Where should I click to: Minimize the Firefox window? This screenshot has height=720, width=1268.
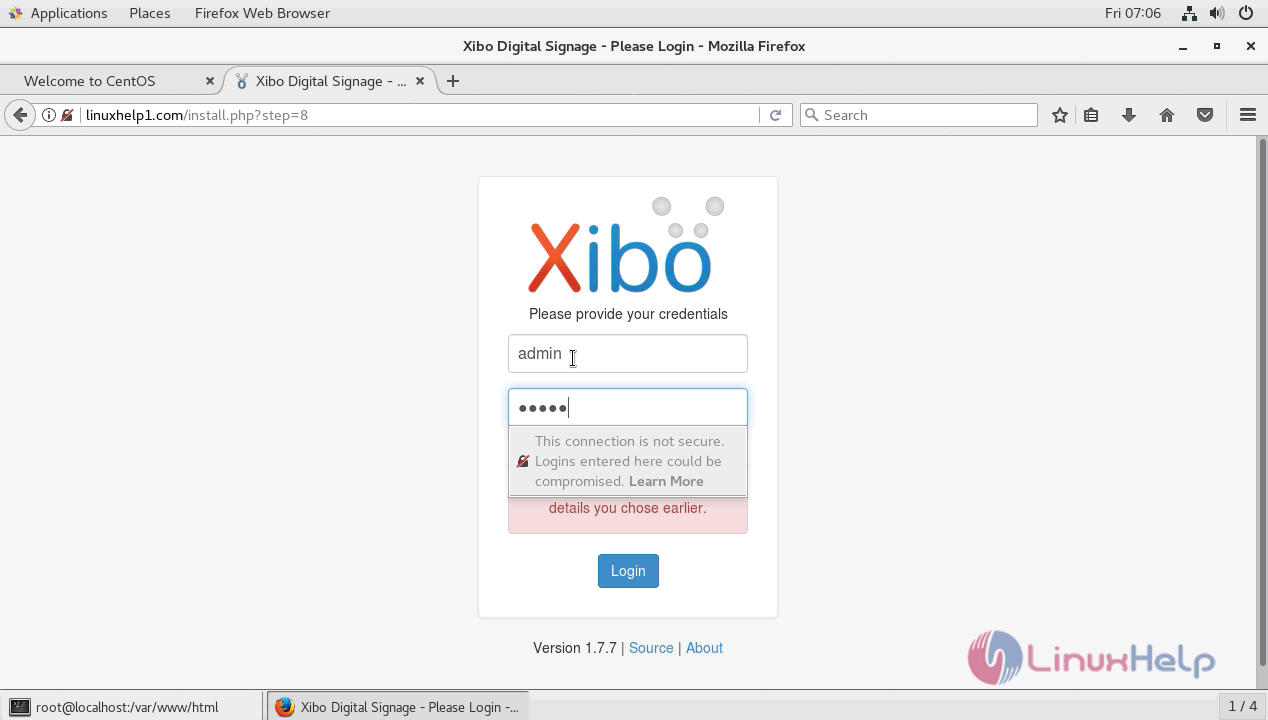[x=1183, y=46]
